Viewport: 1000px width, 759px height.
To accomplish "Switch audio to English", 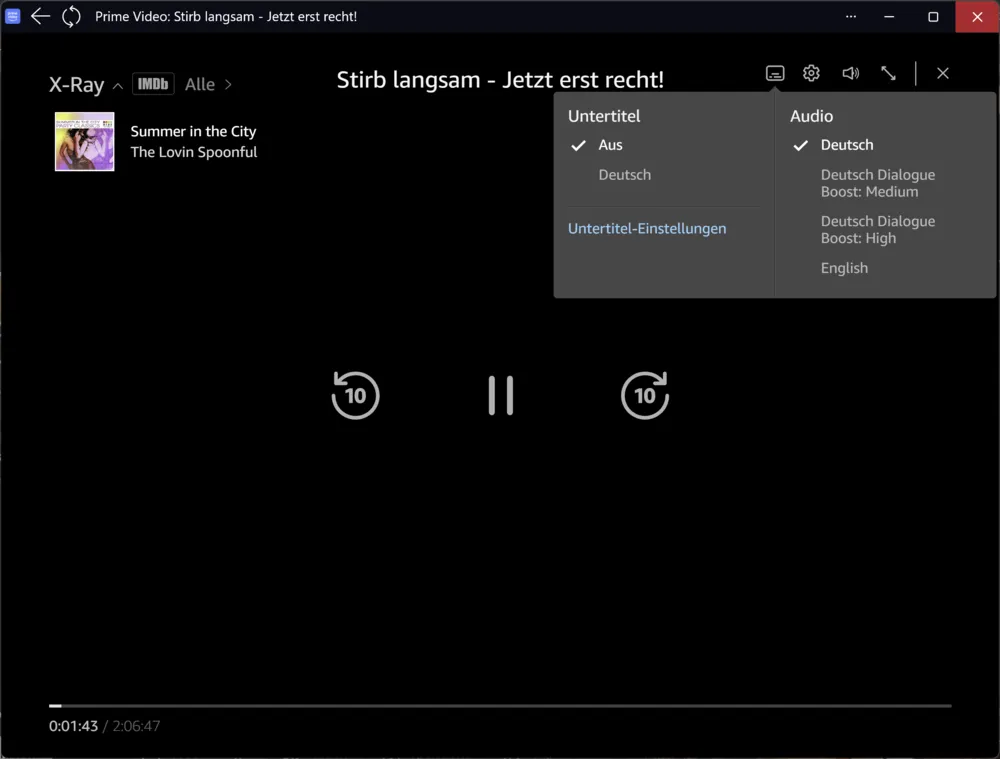I will click(844, 268).
